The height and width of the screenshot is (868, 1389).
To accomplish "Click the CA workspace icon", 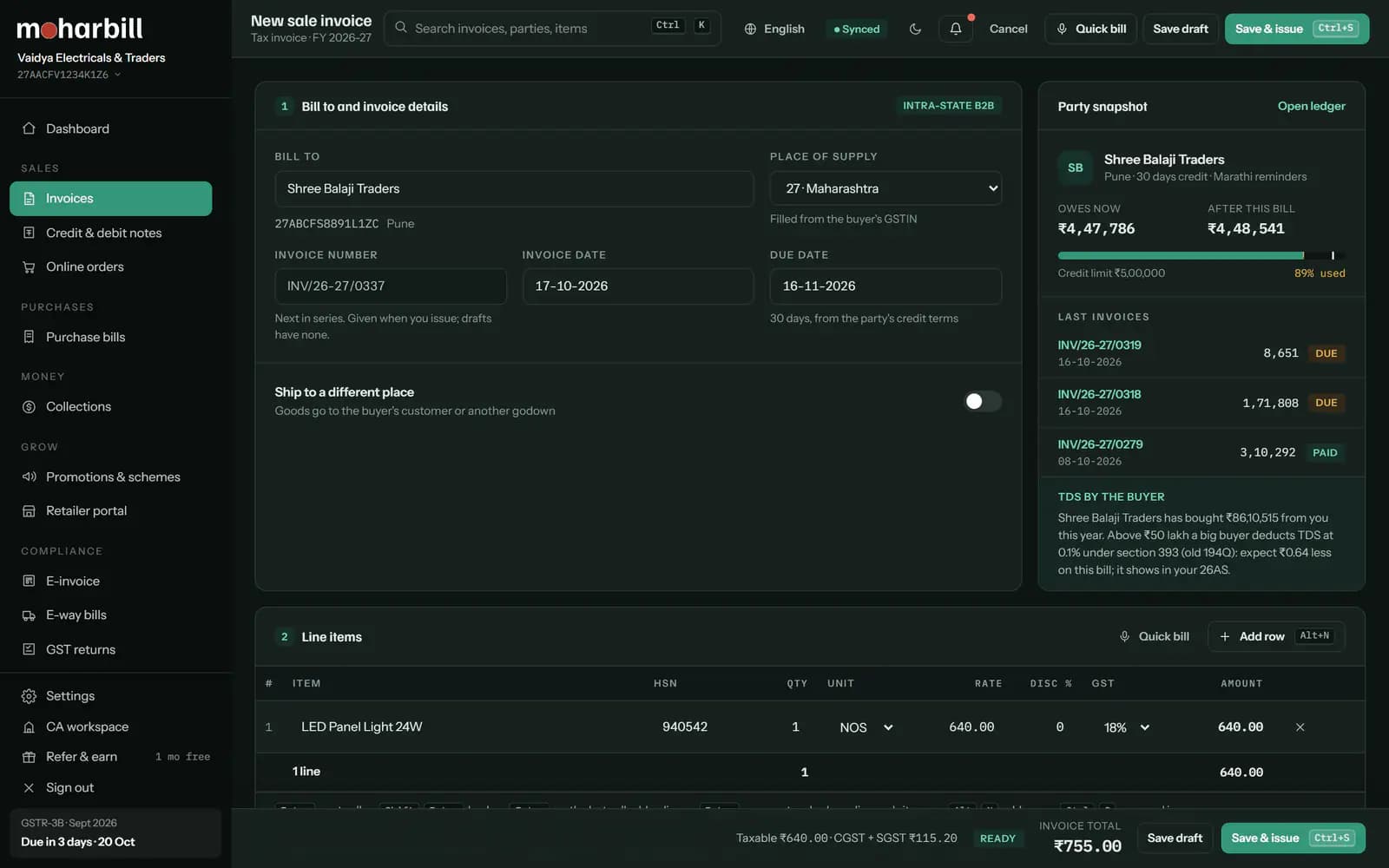I will click(x=29, y=727).
